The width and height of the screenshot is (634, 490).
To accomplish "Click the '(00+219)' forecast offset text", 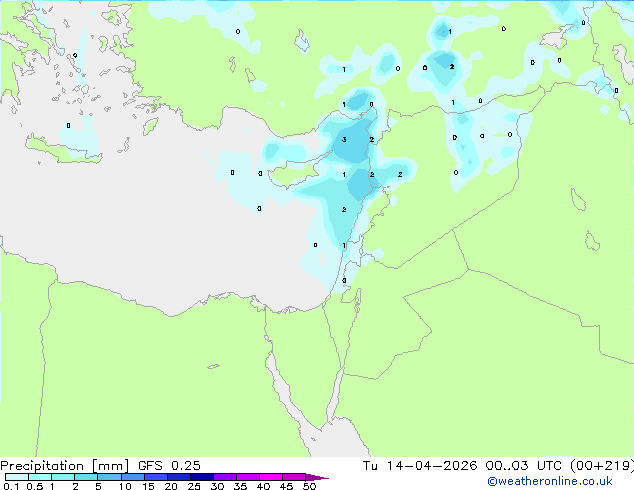I will click(x=602, y=466).
